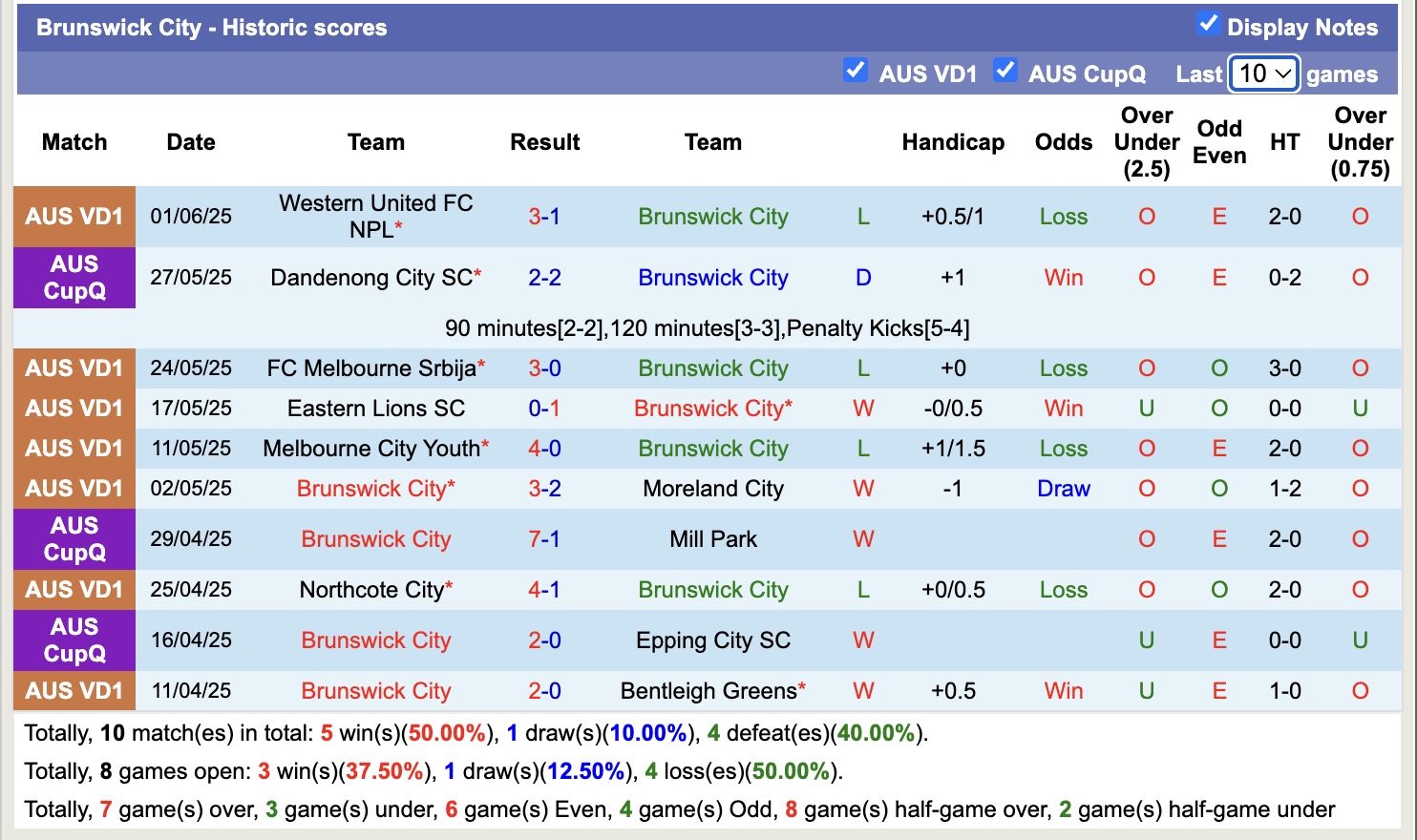1417x840 pixels.
Task: Open the Bentleigh Greens team link
Action: 707,690
